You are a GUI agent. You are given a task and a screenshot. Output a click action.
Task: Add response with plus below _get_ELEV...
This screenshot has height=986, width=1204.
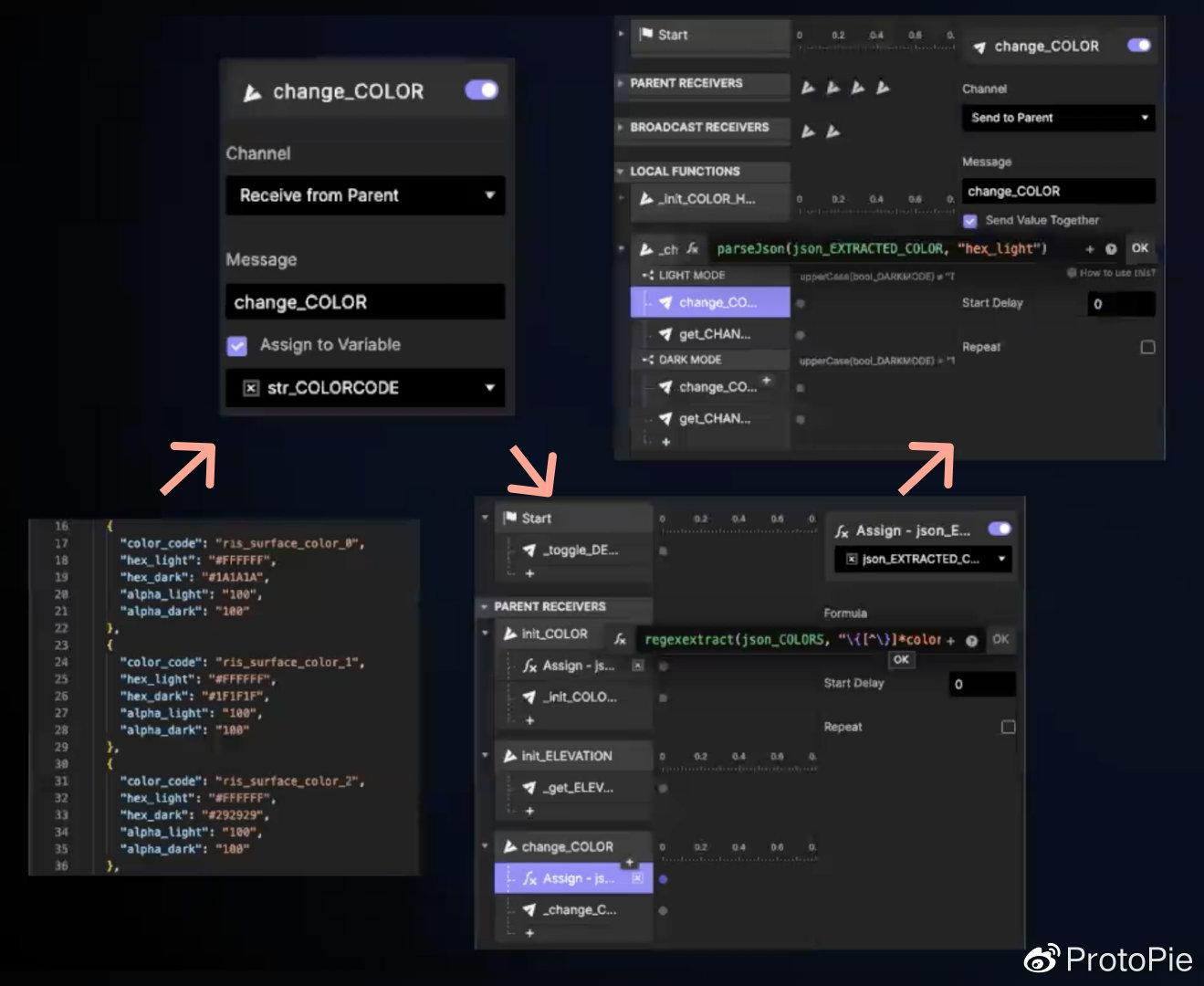point(529,811)
